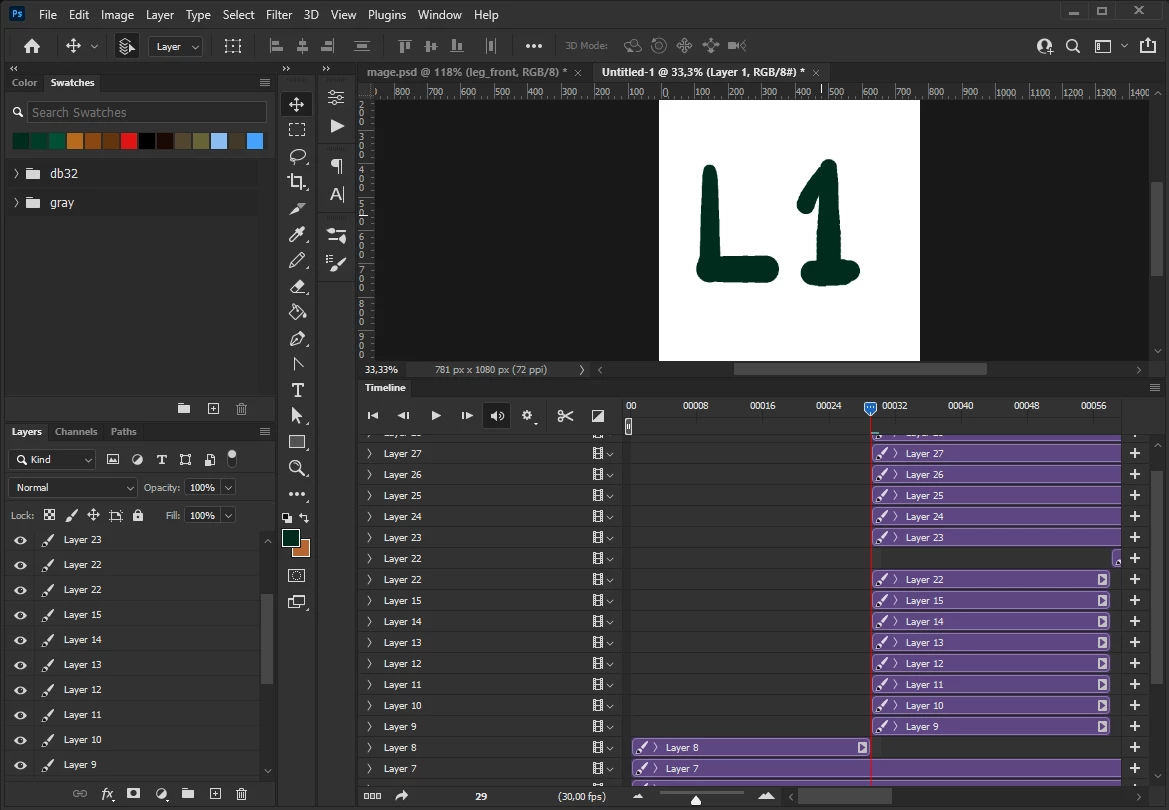
Task: Open the Opacity dropdown arrow
Action: (x=229, y=487)
